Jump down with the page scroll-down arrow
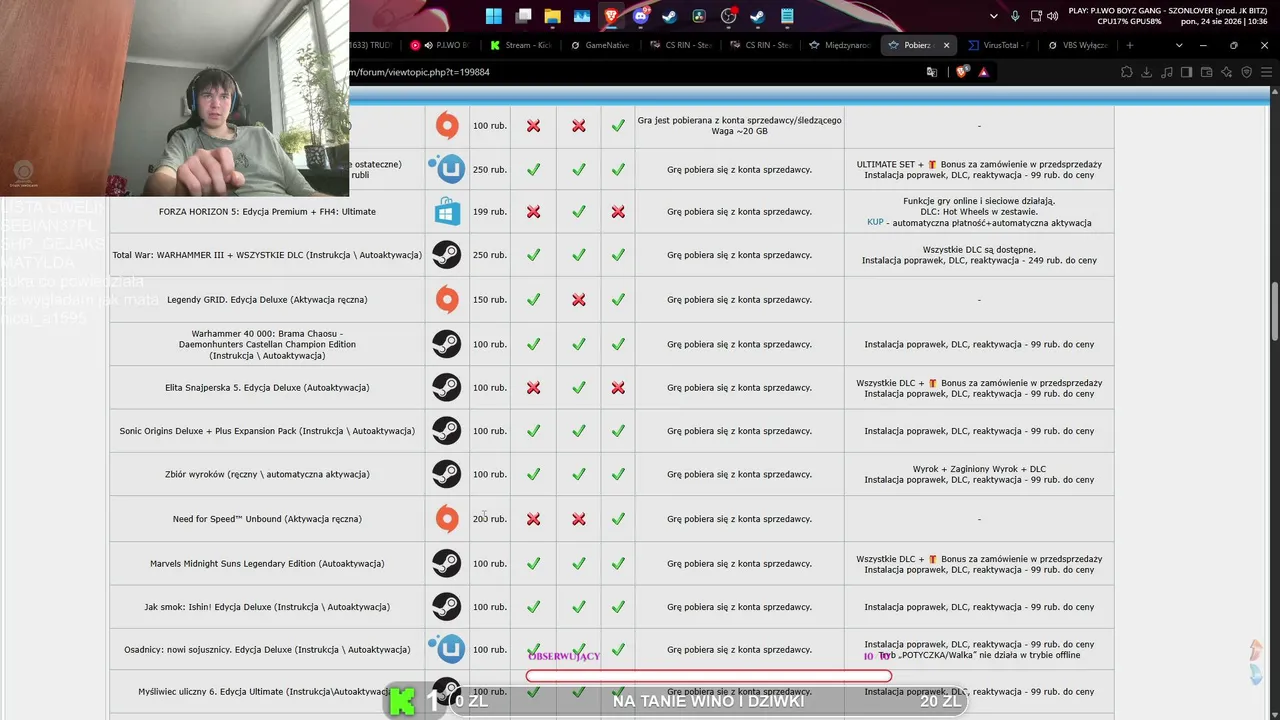This screenshot has height=720, width=1280. coord(1256,675)
